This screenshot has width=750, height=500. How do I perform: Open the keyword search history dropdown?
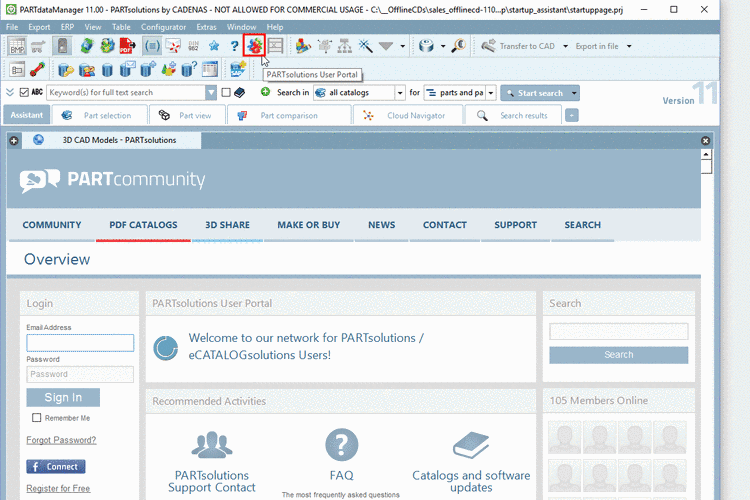[x=211, y=92]
